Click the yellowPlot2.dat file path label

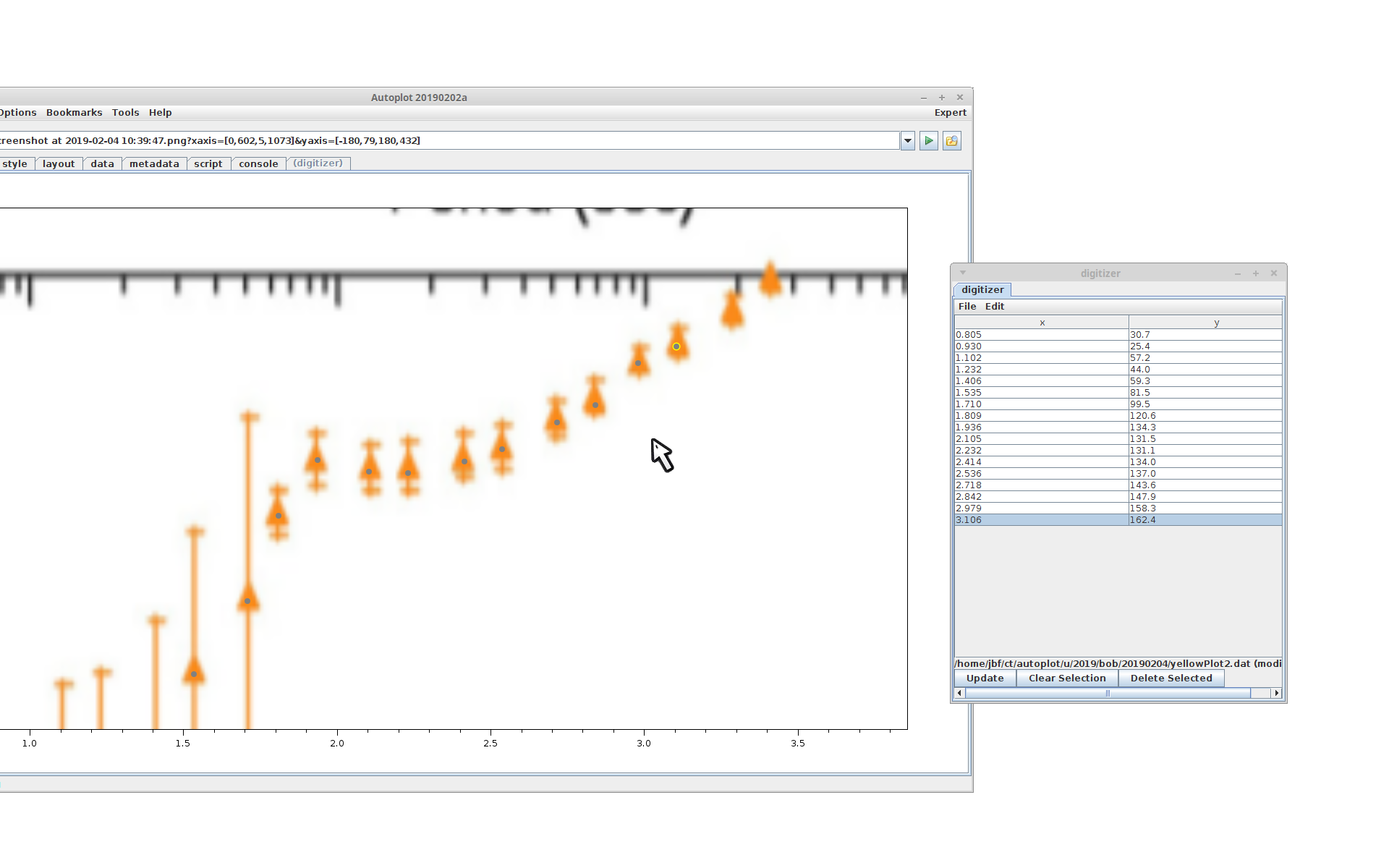tap(1118, 663)
